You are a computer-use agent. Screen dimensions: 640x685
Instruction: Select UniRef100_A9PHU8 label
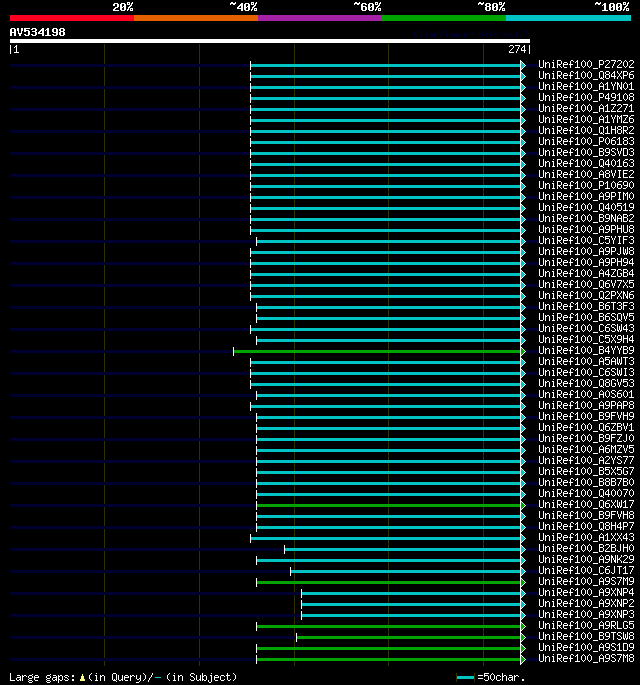click(586, 229)
